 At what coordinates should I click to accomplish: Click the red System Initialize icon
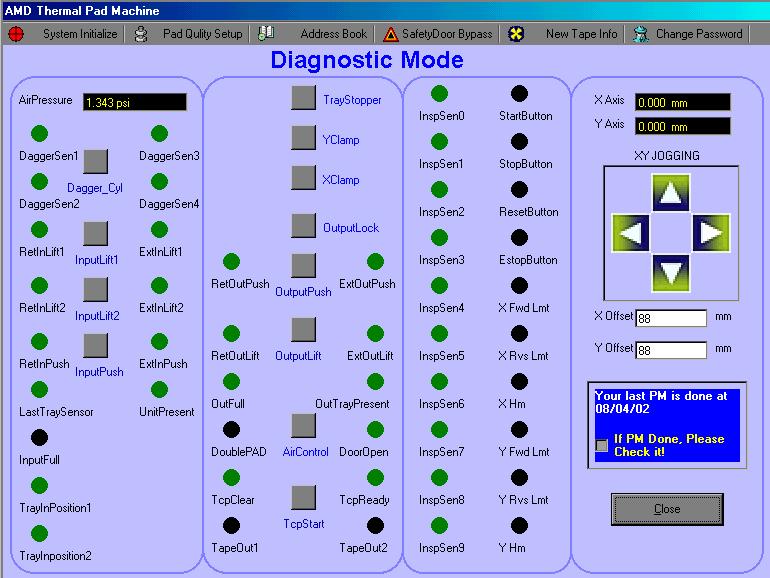16,34
